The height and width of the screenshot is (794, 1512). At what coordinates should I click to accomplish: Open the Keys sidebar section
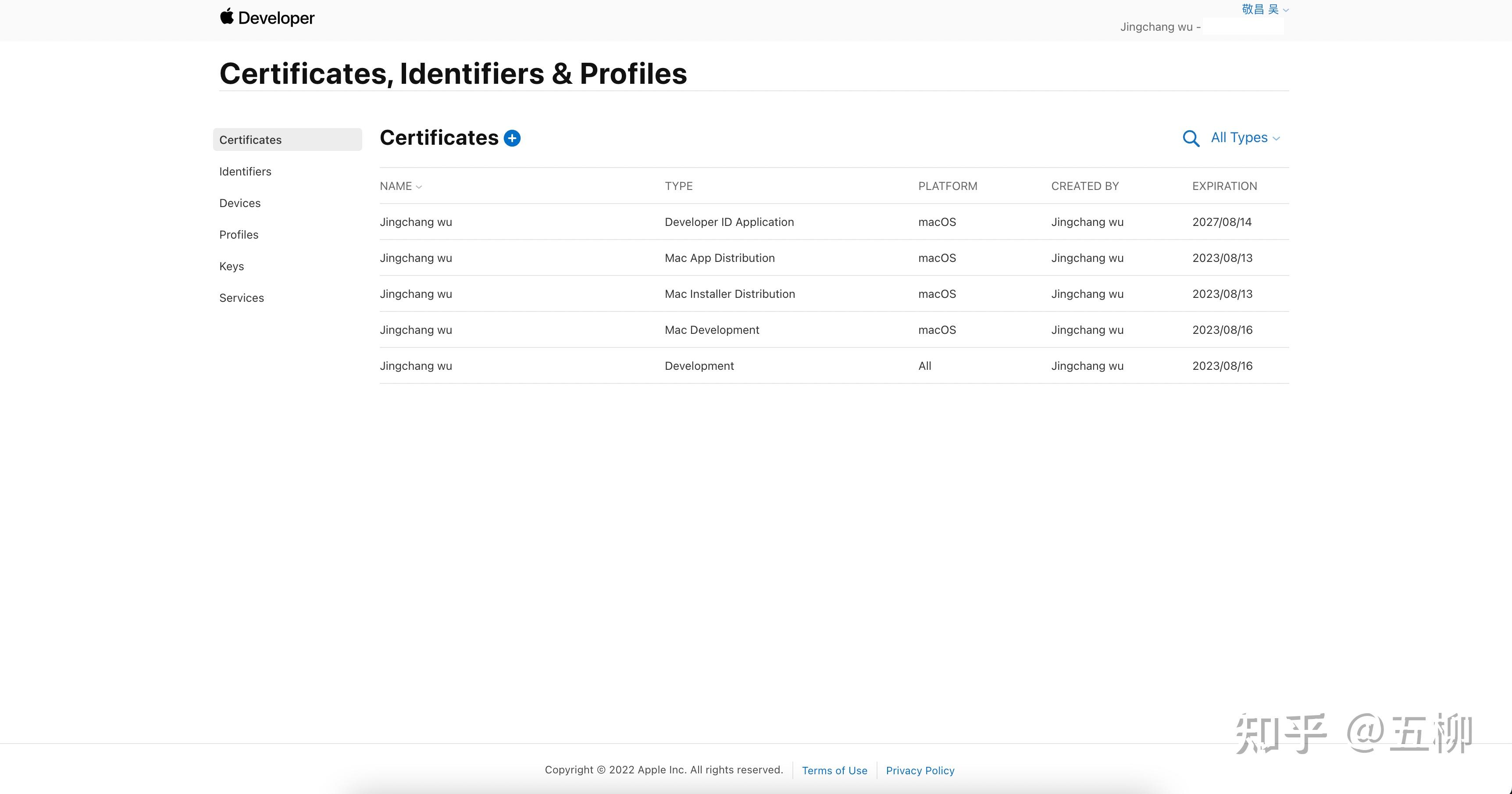(231, 266)
